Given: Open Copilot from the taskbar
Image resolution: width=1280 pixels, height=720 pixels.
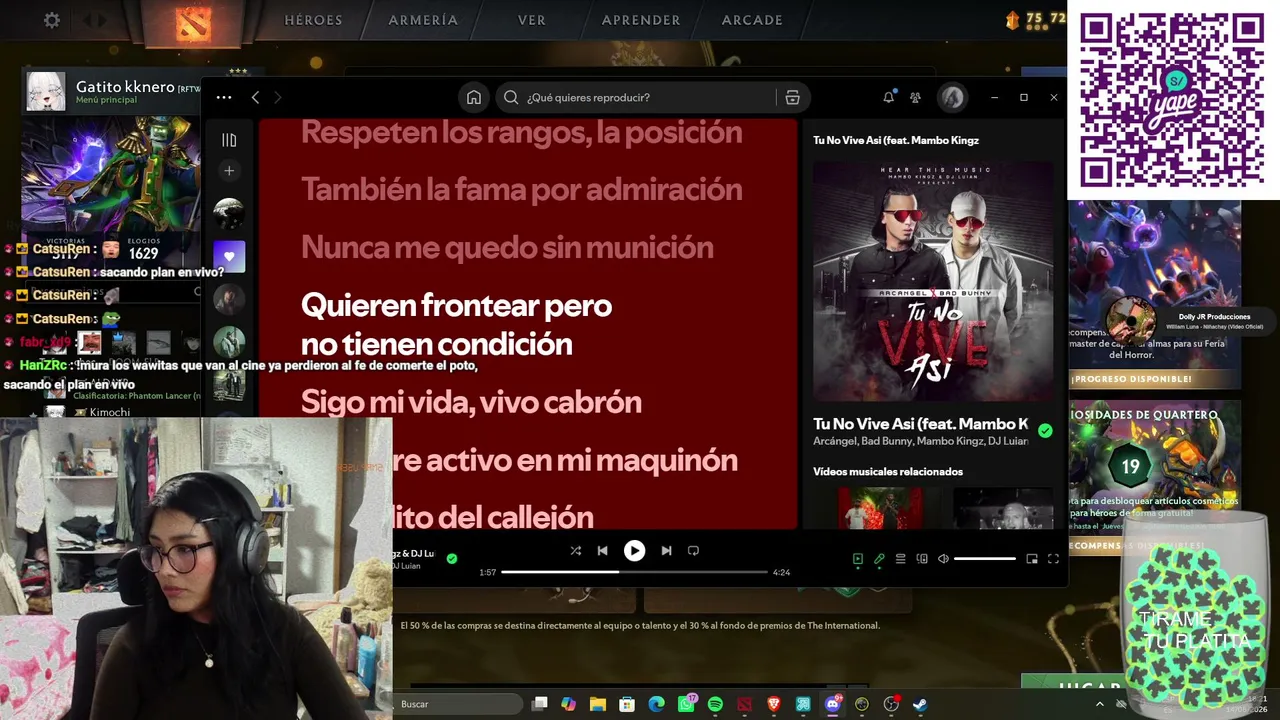Looking at the screenshot, I should (569, 704).
